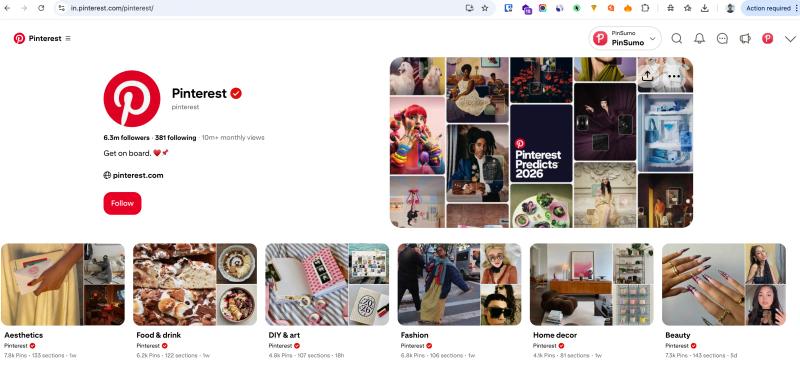The height and width of the screenshot is (368, 800).
Task: Click the 10m+ monthly views text
Action: (x=233, y=138)
